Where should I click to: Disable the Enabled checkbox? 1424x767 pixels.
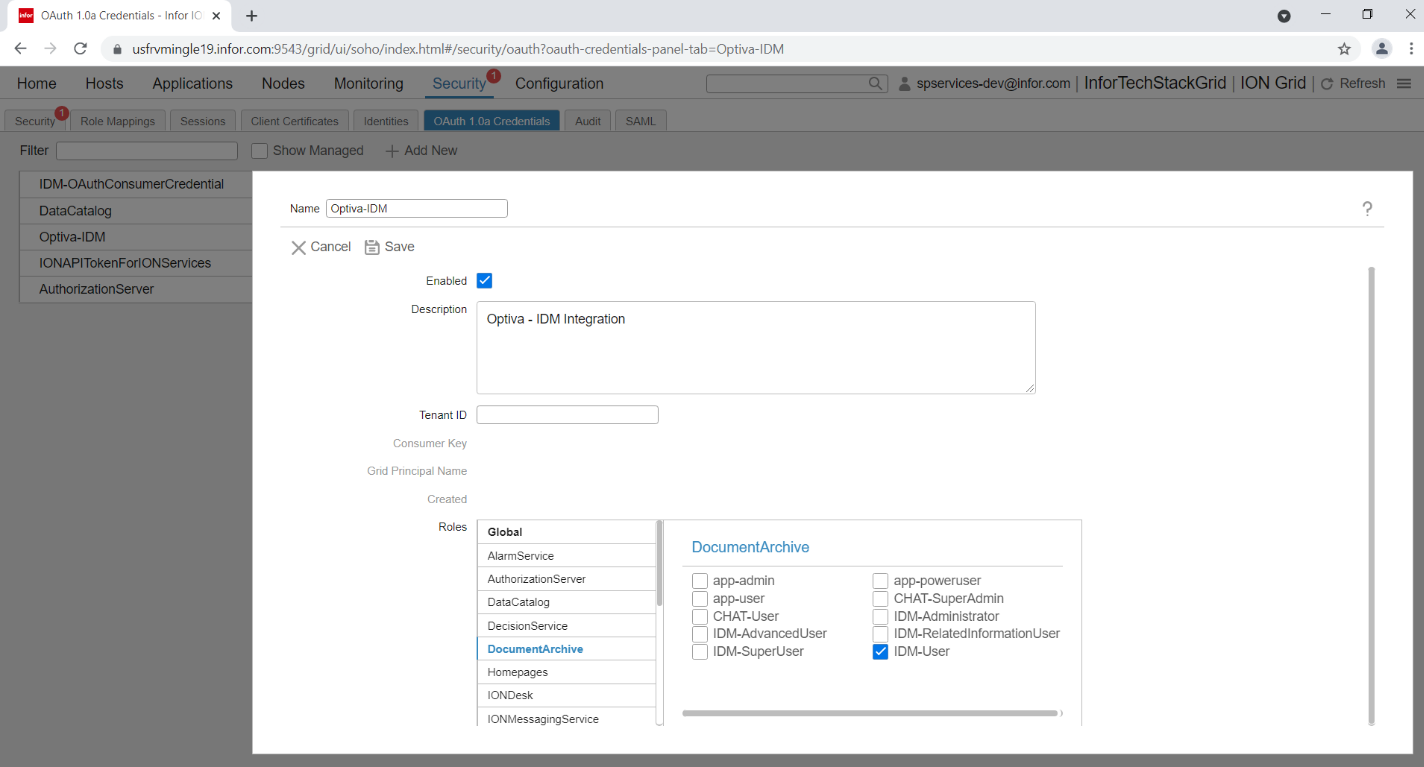tap(484, 280)
